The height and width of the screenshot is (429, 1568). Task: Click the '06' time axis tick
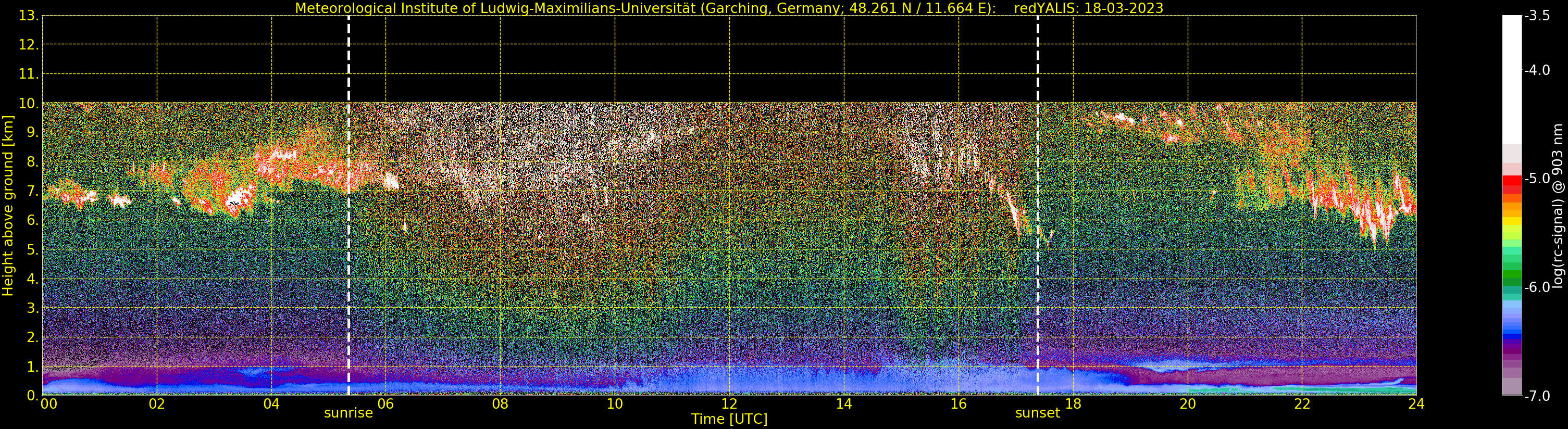pos(386,404)
